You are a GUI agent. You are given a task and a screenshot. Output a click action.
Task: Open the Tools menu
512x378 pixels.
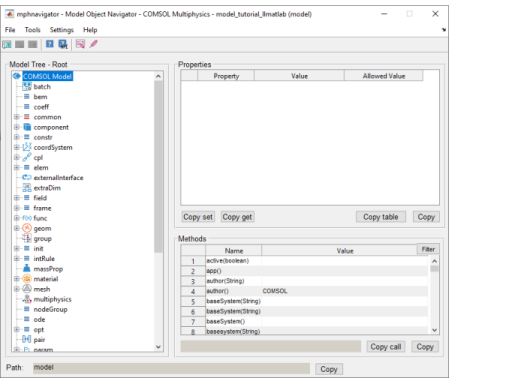point(32,30)
